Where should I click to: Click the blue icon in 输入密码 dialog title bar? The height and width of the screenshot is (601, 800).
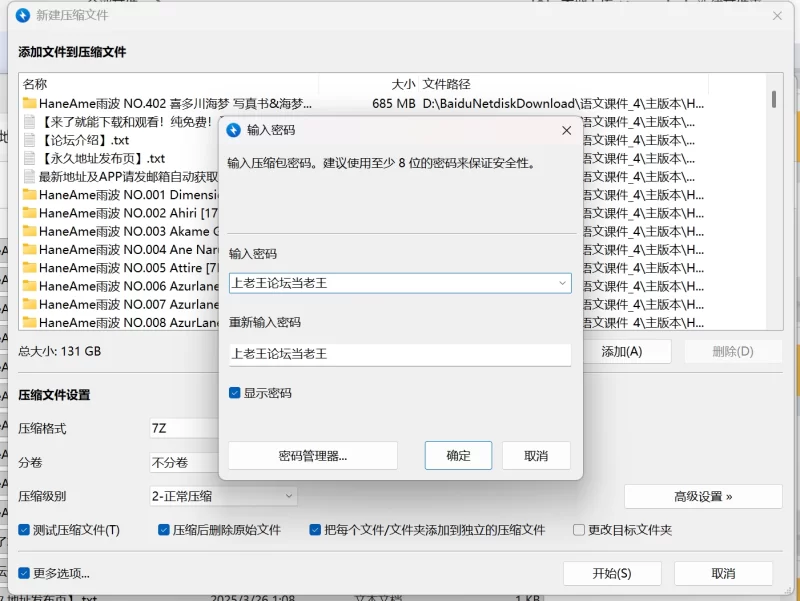[236, 130]
